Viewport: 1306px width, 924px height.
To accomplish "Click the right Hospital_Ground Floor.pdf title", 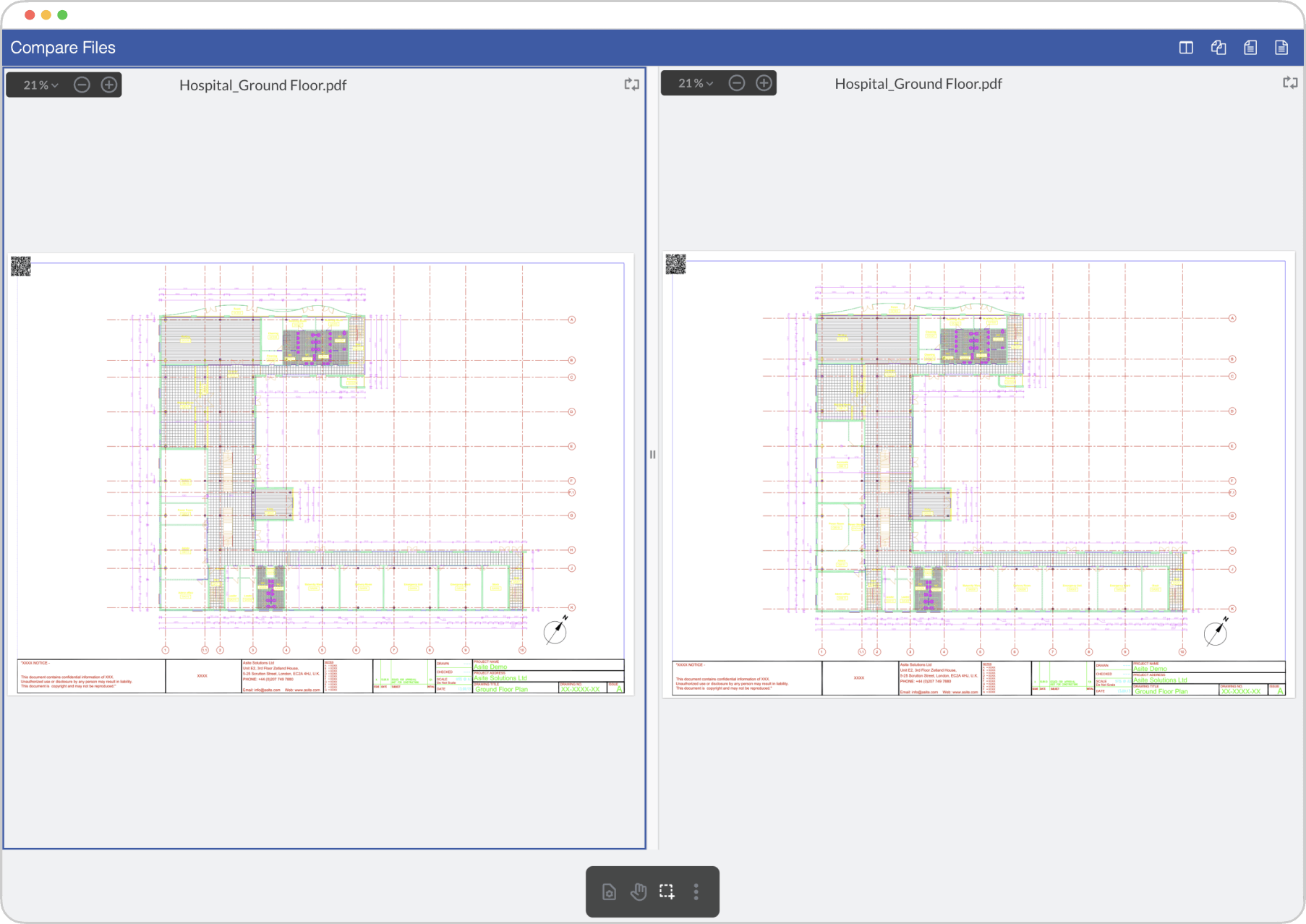I will pos(918,84).
